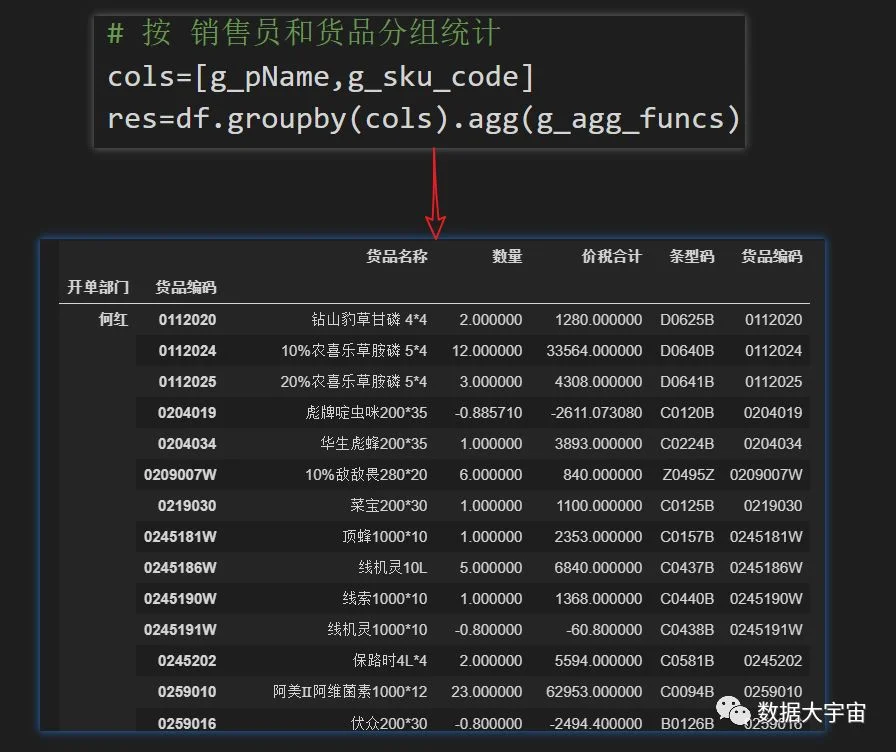
Task: Select the '货品名称' column header
Action: [397, 256]
